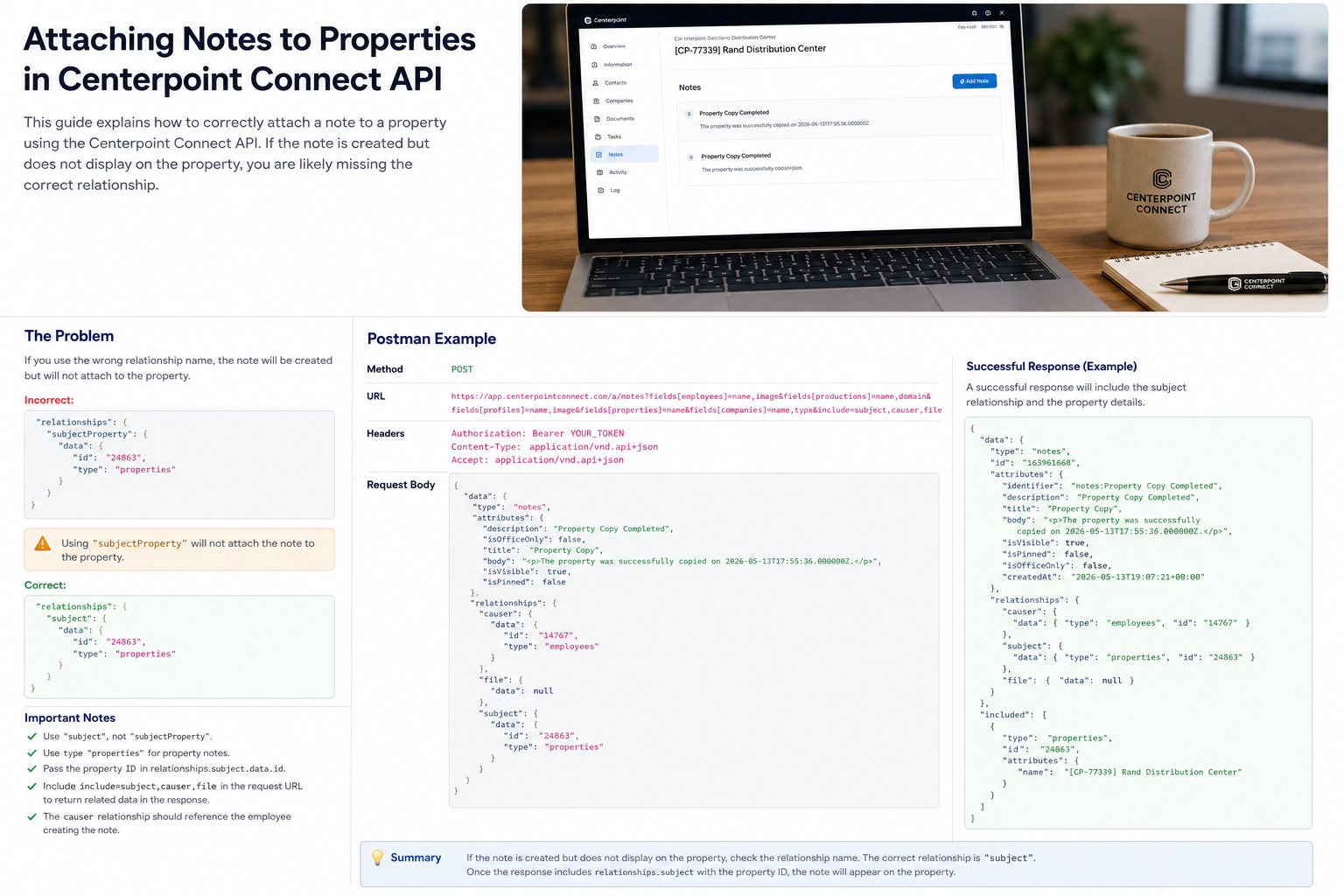Click the Contacts person icon in sidebar
The height and width of the screenshot is (896, 1344).
click(596, 83)
